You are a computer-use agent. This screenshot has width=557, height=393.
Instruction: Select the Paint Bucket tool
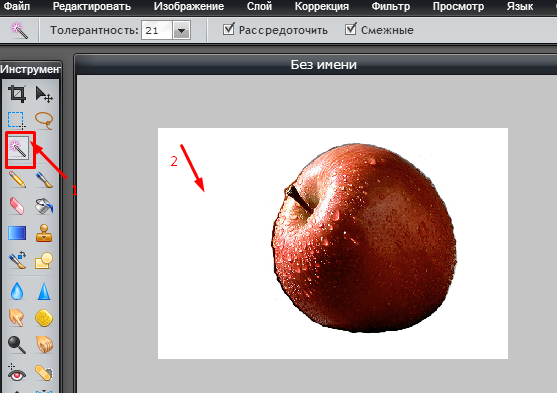coord(44,206)
